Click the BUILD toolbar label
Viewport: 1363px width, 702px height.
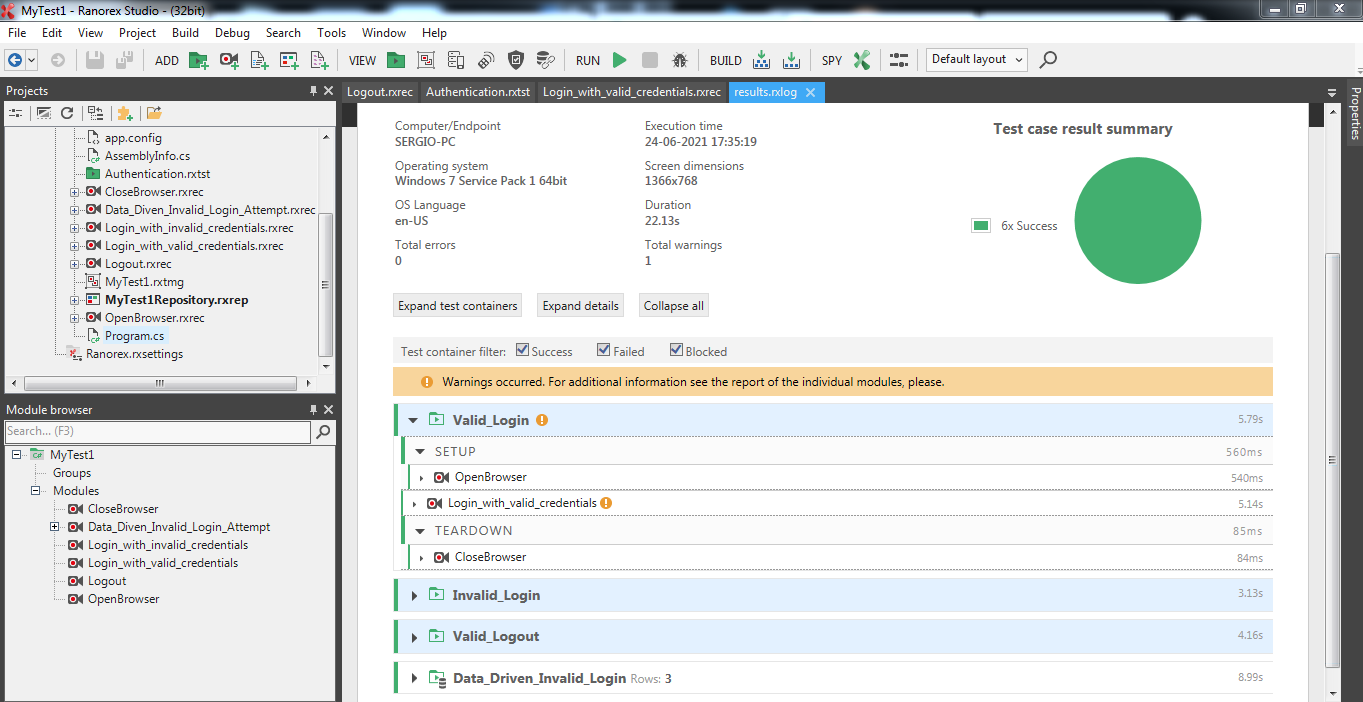pyautogui.click(x=726, y=61)
